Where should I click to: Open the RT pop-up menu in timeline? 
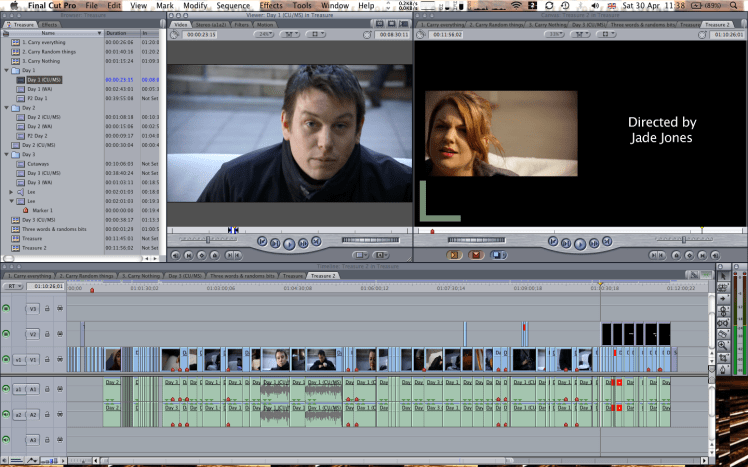tap(13, 286)
